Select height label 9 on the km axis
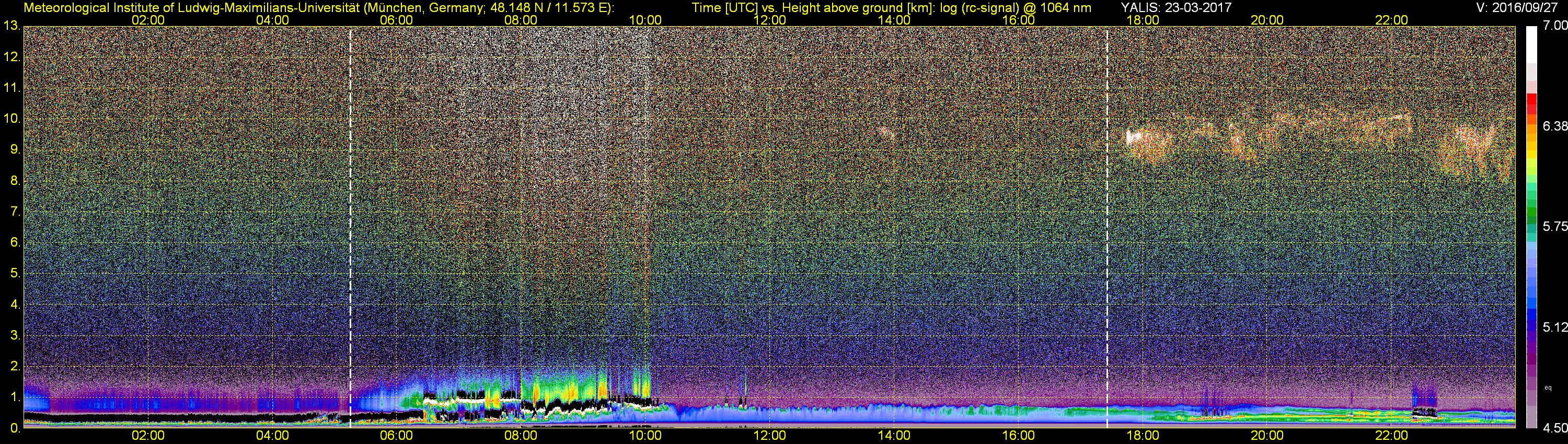The height and width of the screenshot is (444, 1568). point(15,149)
